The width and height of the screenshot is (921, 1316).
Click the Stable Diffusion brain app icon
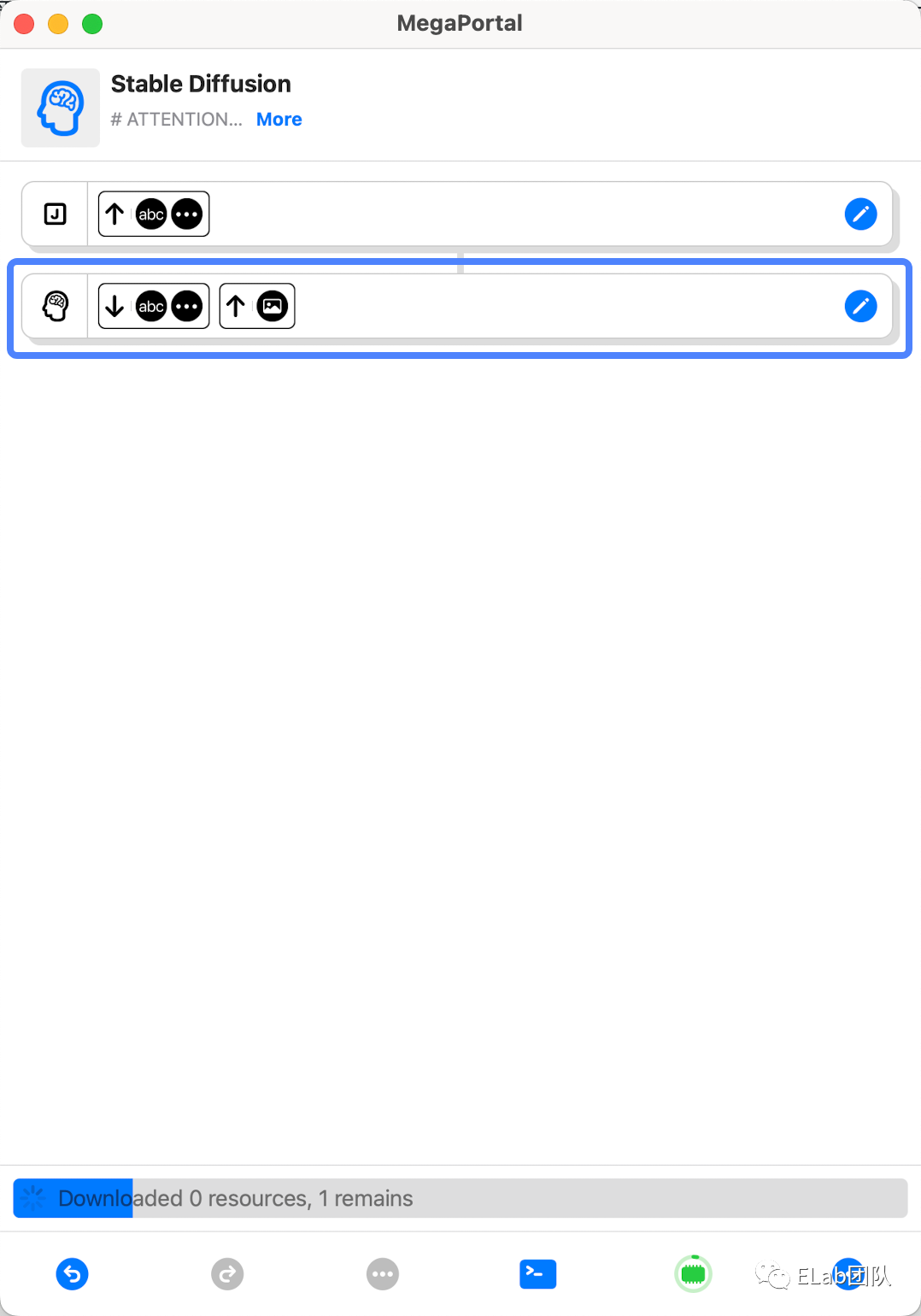pyautogui.click(x=61, y=108)
